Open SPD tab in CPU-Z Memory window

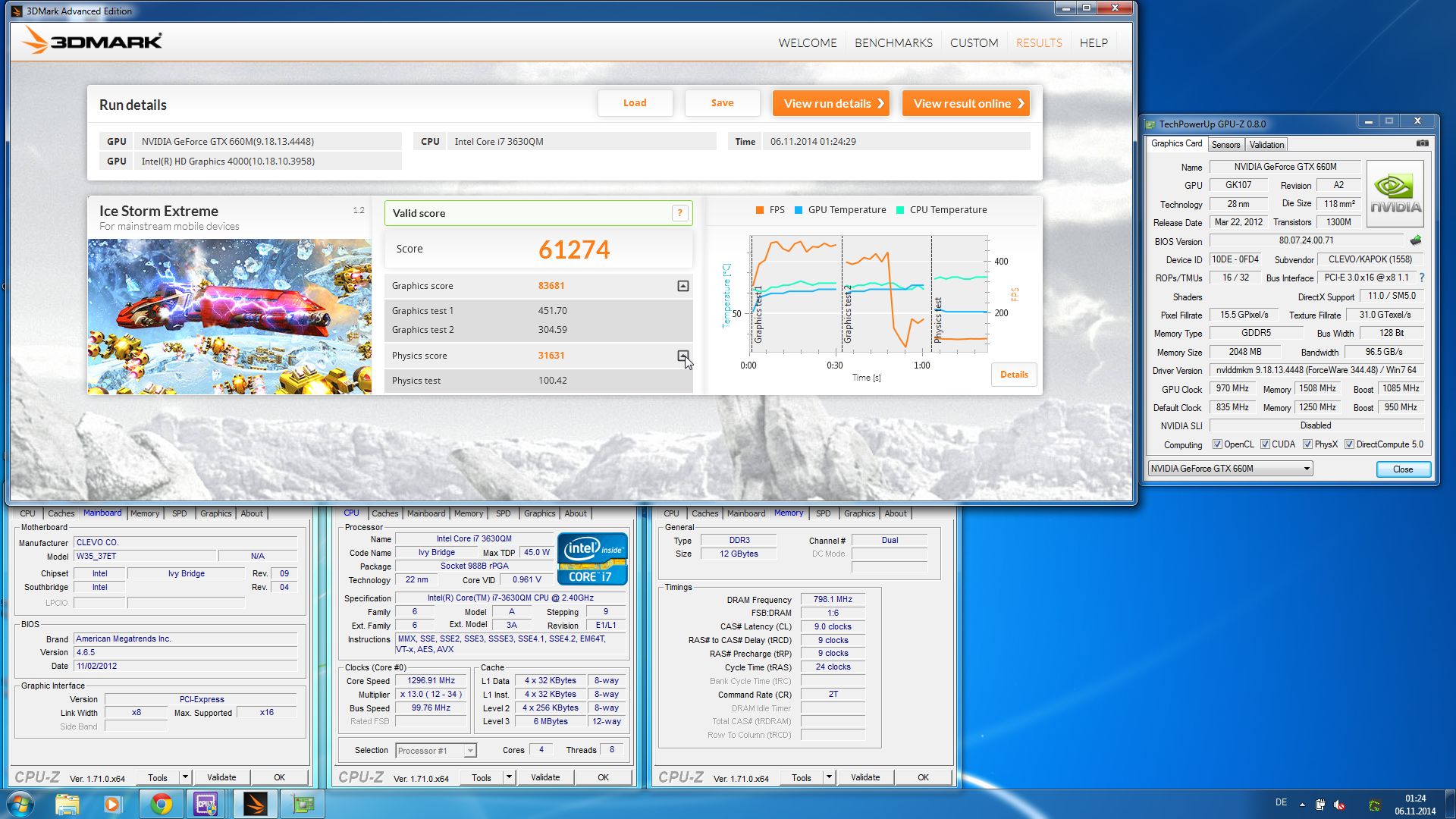tap(823, 513)
